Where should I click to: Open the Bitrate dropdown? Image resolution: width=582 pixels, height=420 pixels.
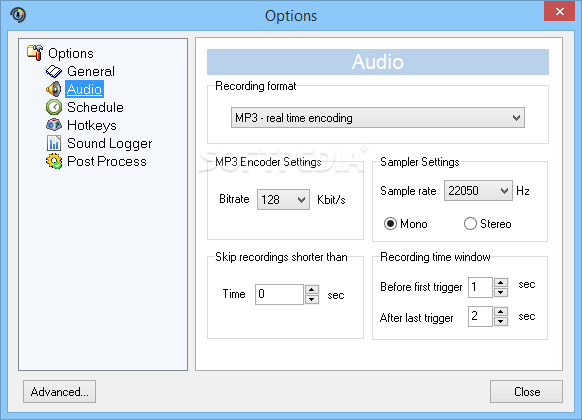coord(283,200)
